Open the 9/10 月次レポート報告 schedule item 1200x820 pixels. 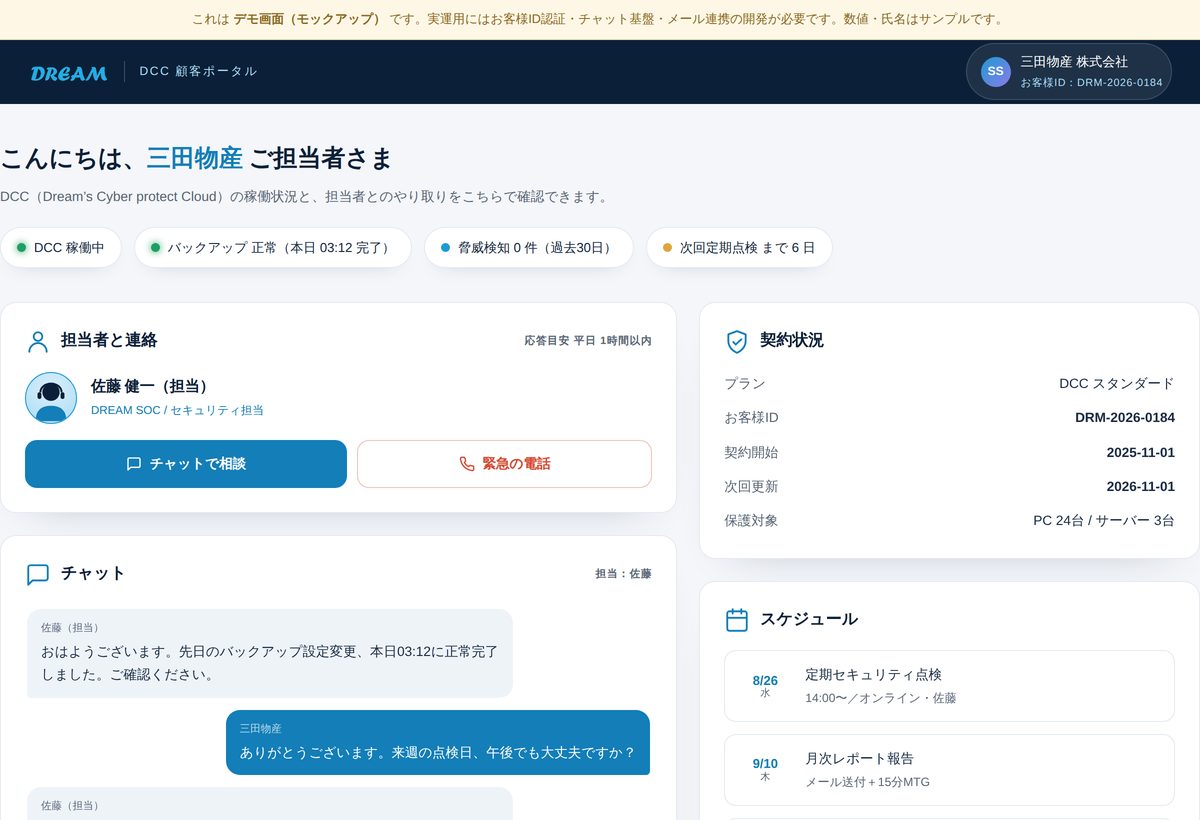tap(949, 770)
